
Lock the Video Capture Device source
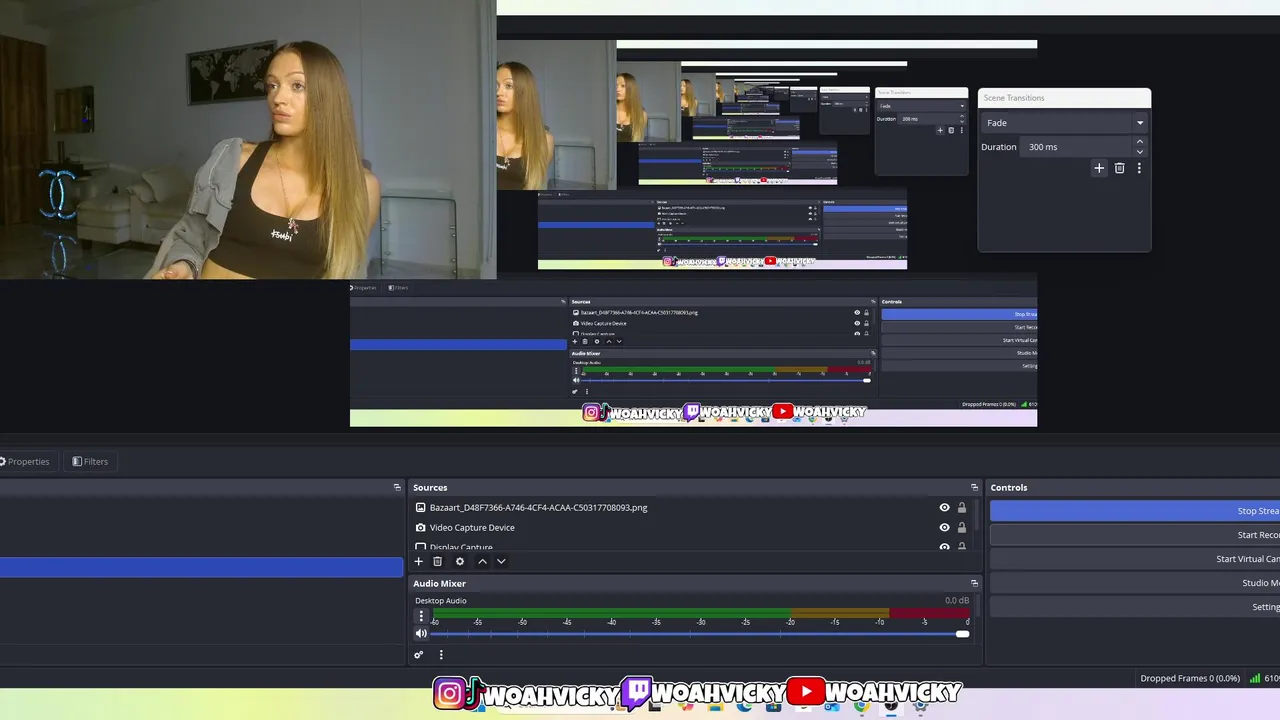tap(962, 527)
